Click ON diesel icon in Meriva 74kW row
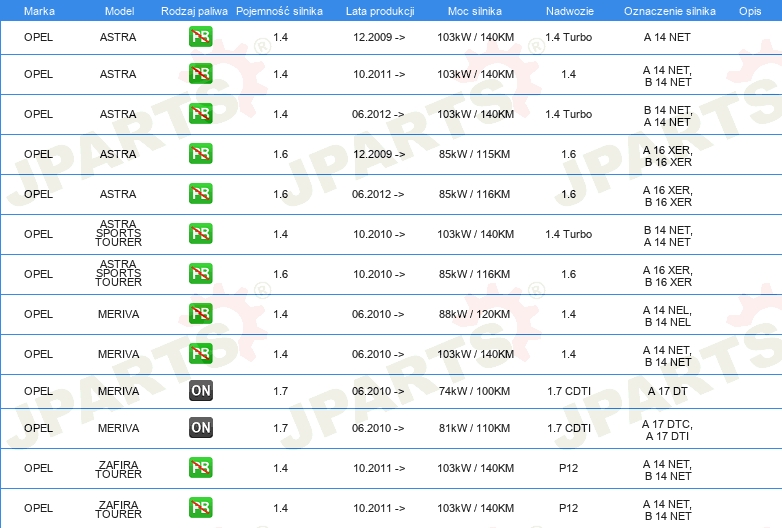The image size is (782, 528). tap(200, 390)
